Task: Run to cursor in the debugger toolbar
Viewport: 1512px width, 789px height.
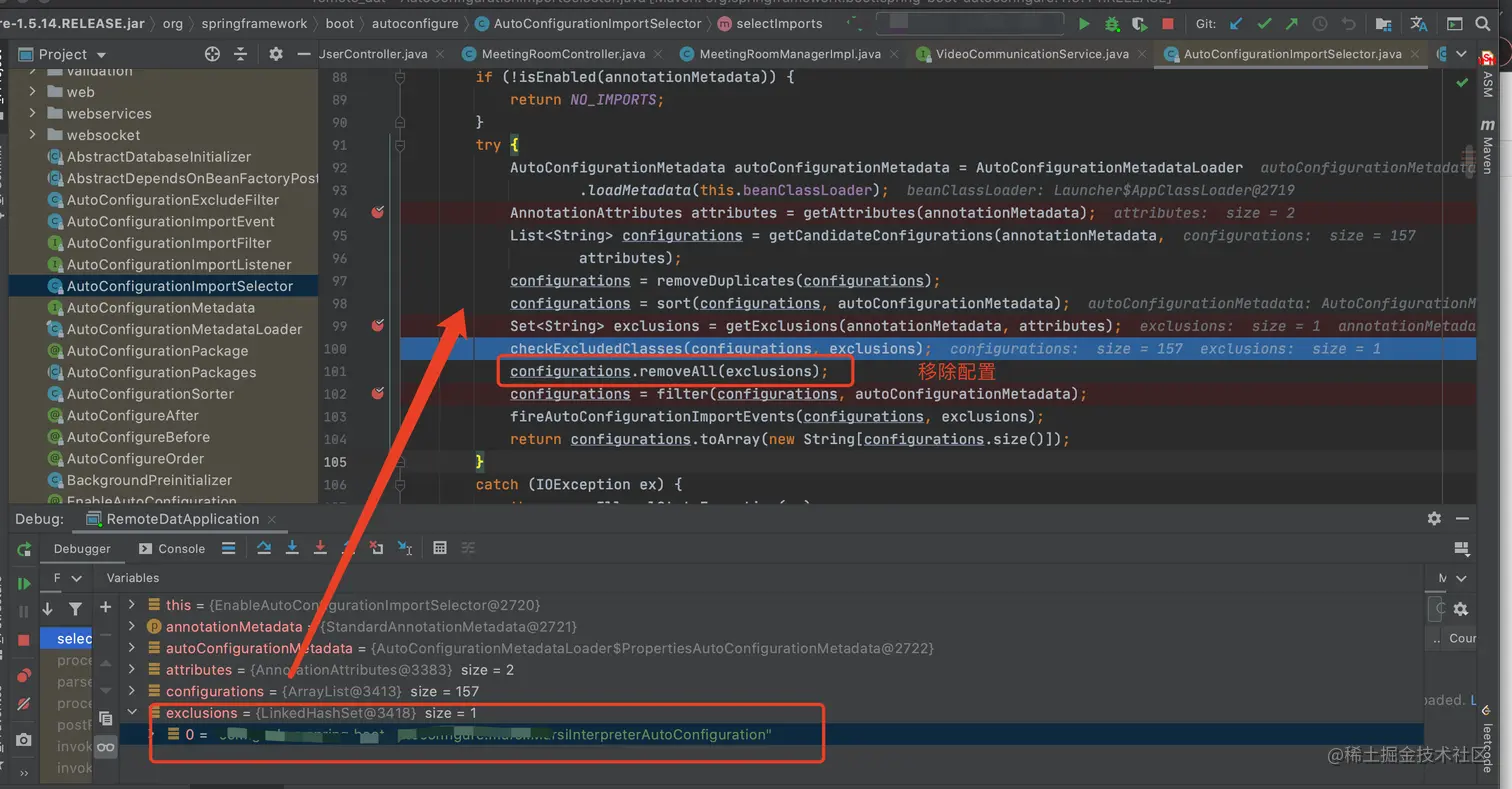Action: pyautogui.click(x=404, y=548)
